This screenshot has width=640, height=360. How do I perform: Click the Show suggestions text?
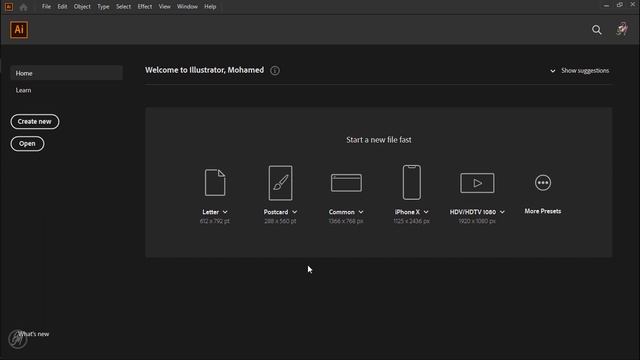(585, 71)
